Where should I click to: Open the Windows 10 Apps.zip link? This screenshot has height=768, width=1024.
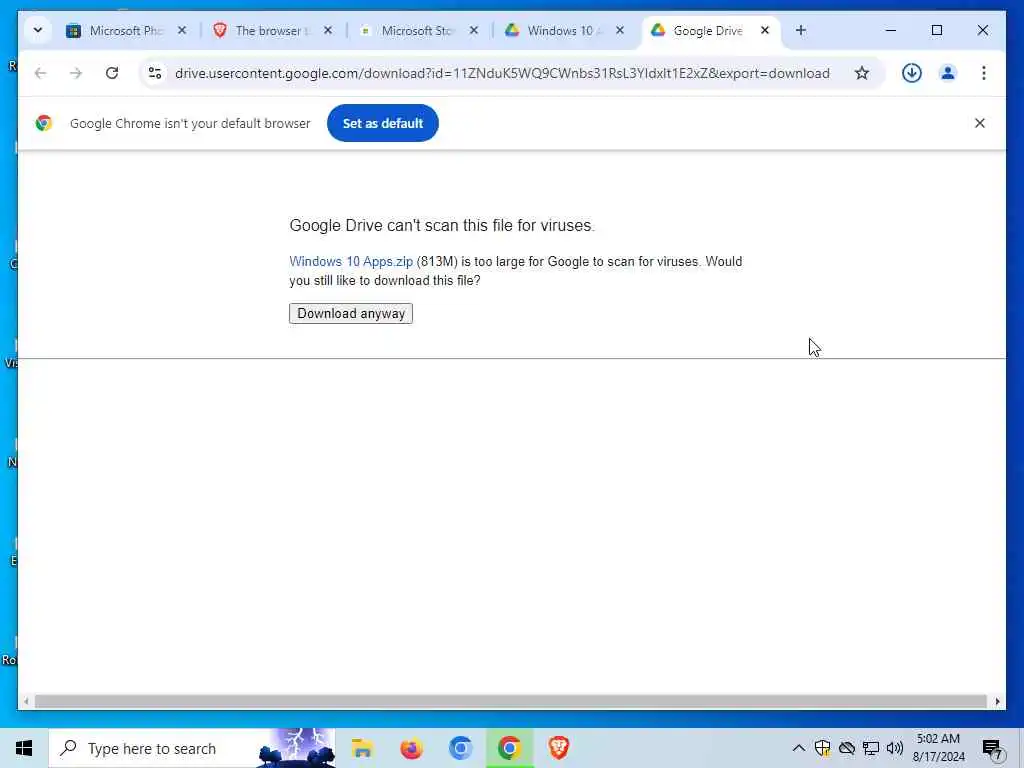coord(351,261)
